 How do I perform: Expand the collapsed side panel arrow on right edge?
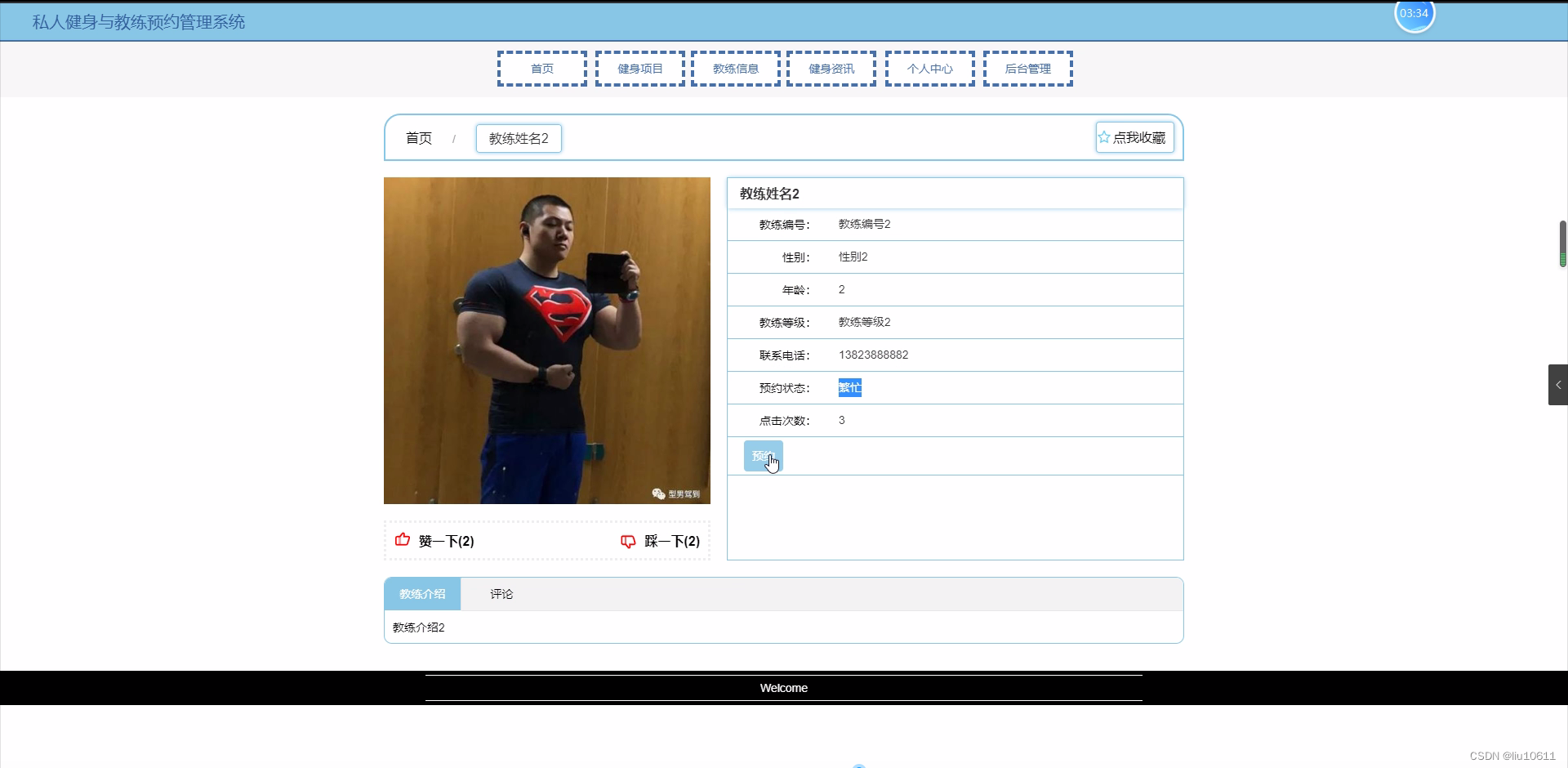pos(1558,384)
